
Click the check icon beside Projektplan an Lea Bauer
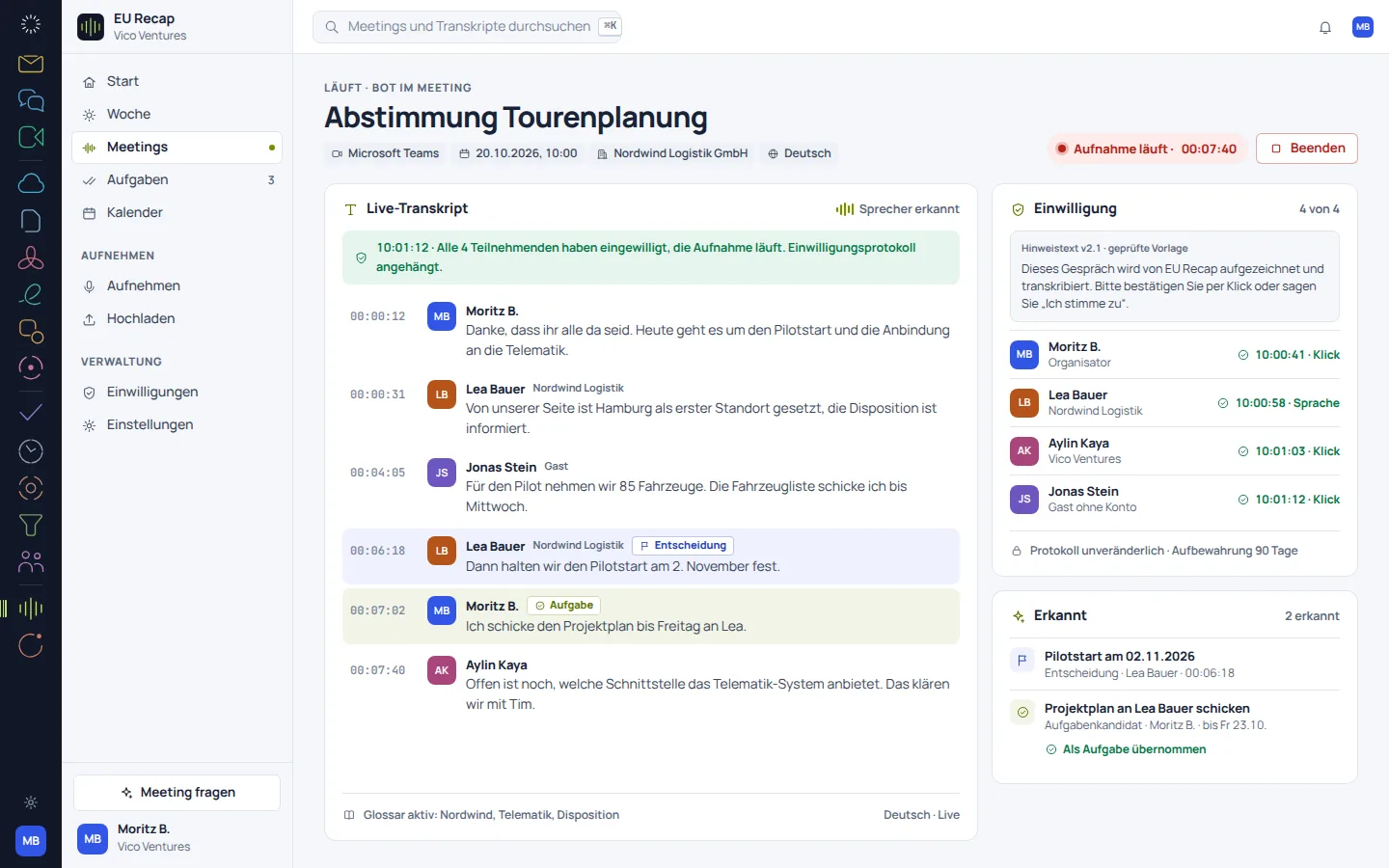tap(1021, 713)
